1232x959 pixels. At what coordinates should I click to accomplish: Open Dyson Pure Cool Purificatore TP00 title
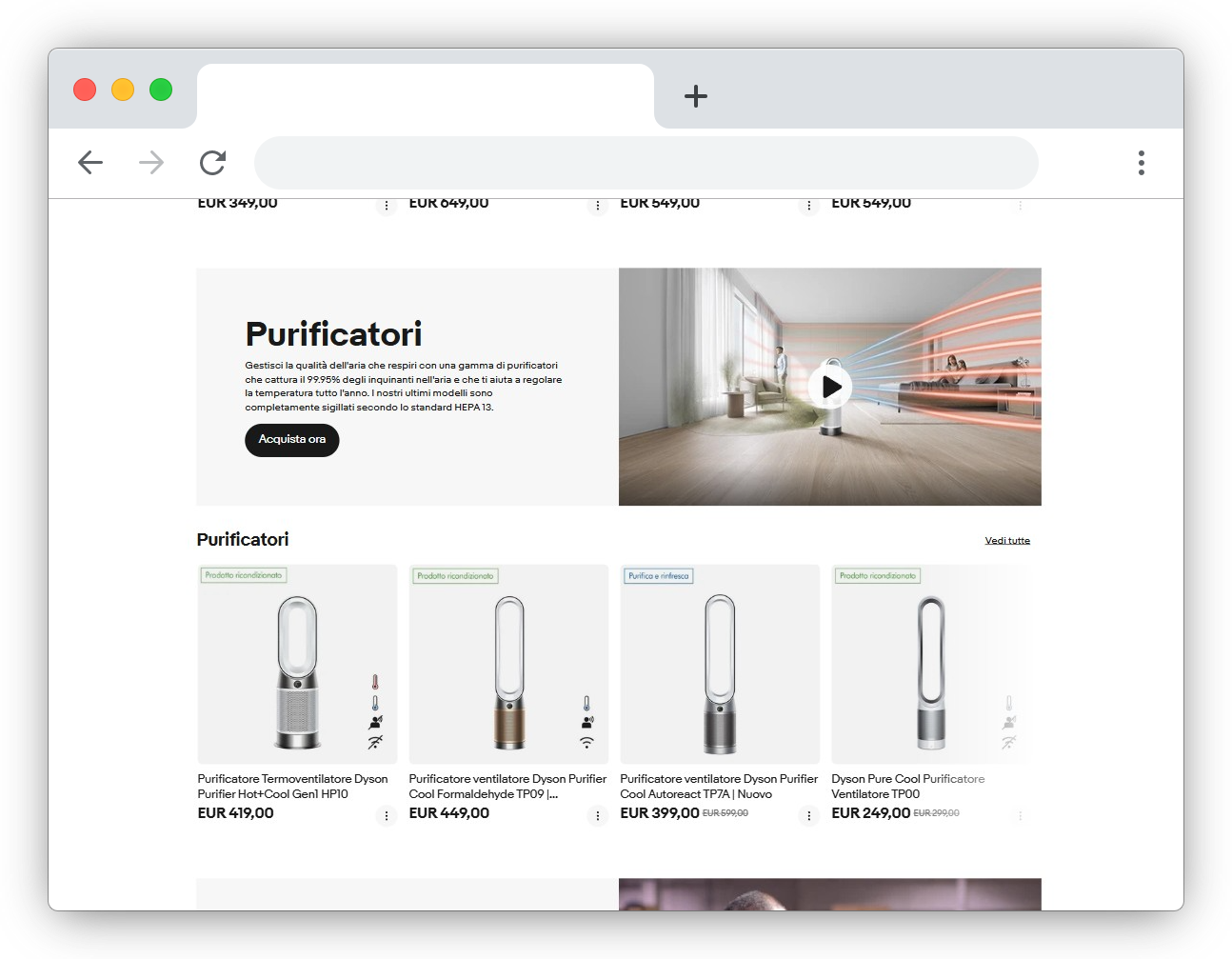coord(908,787)
